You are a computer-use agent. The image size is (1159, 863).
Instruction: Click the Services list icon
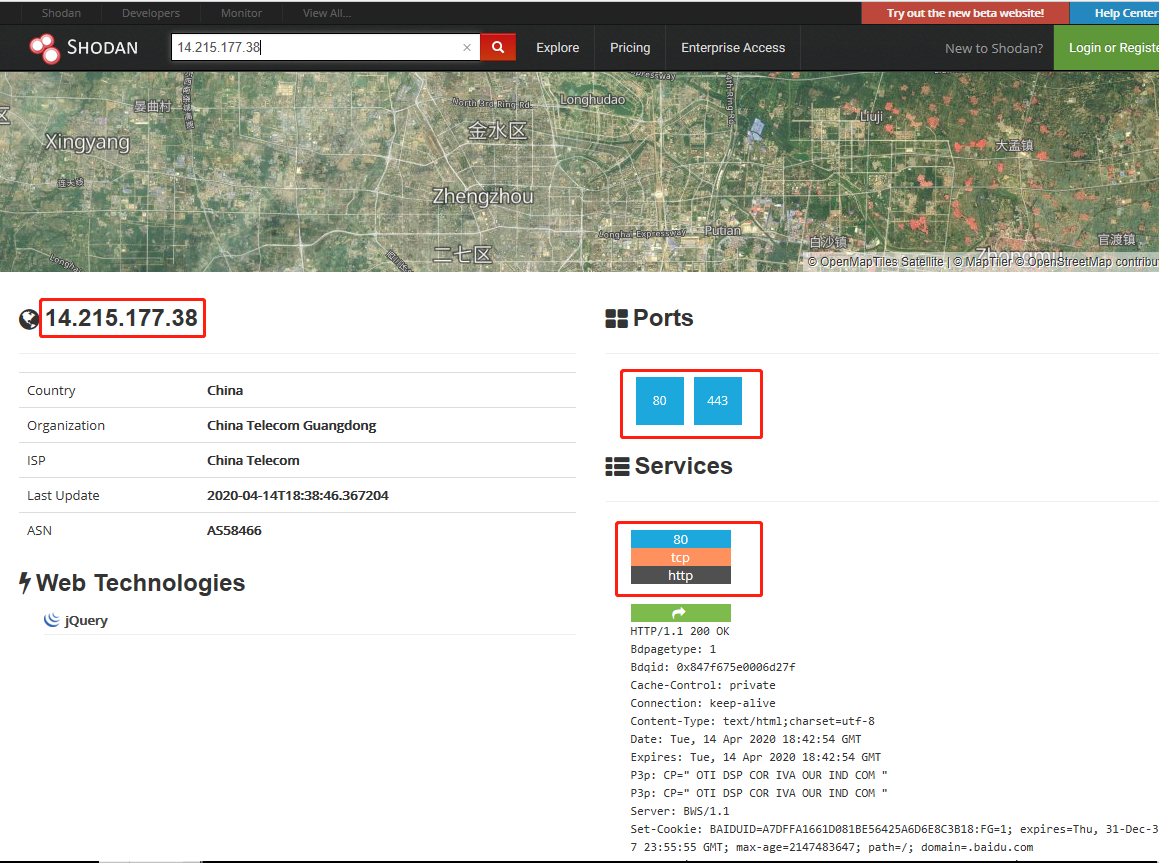(617, 467)
